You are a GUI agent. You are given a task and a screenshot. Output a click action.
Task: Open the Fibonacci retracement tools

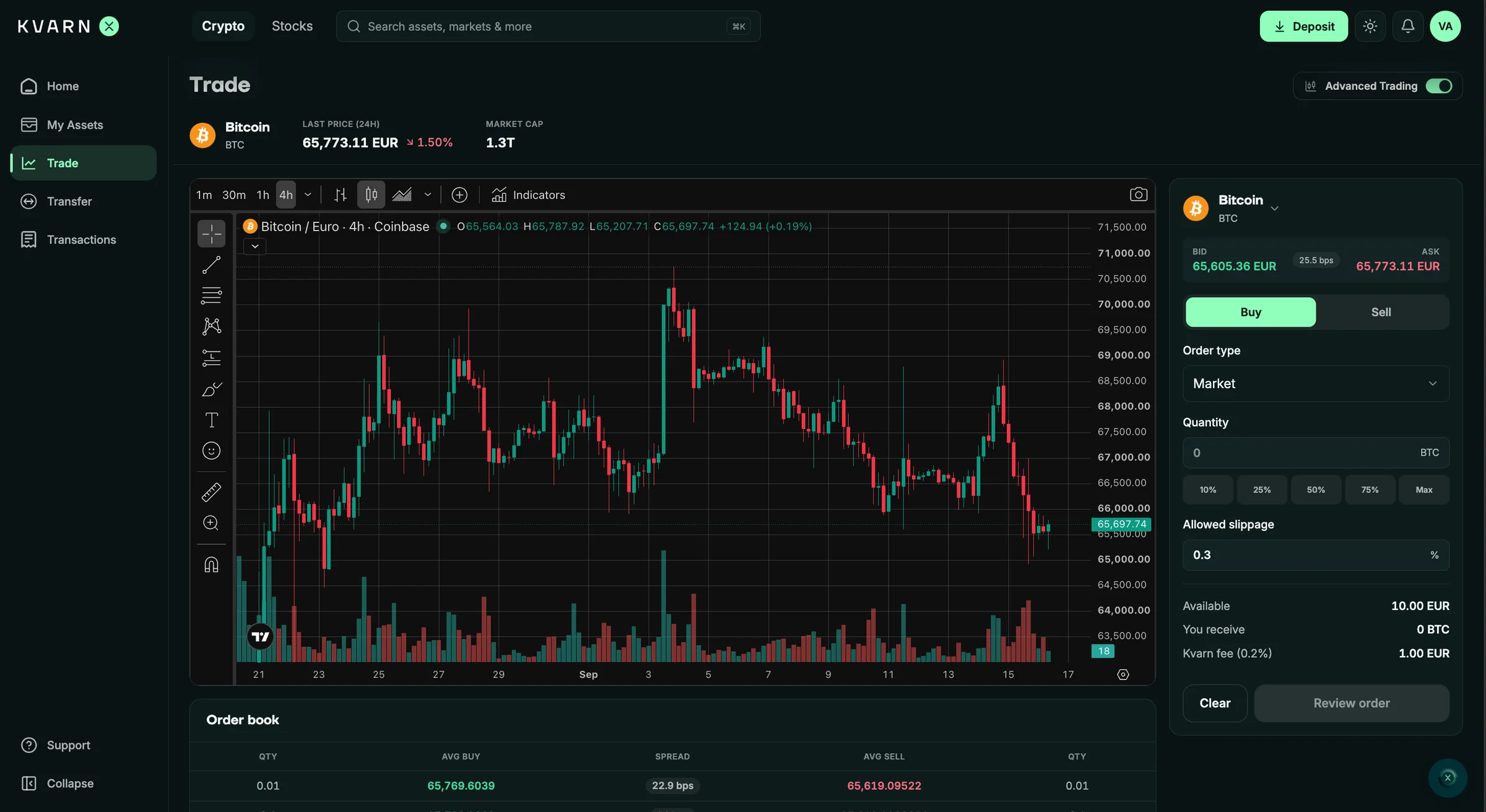211,296
